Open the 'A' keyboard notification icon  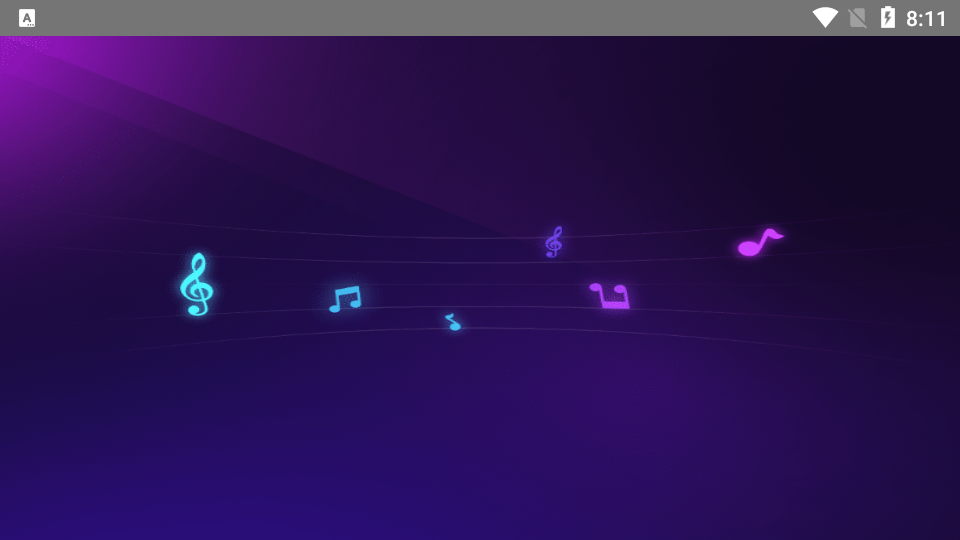coord(27,18)
